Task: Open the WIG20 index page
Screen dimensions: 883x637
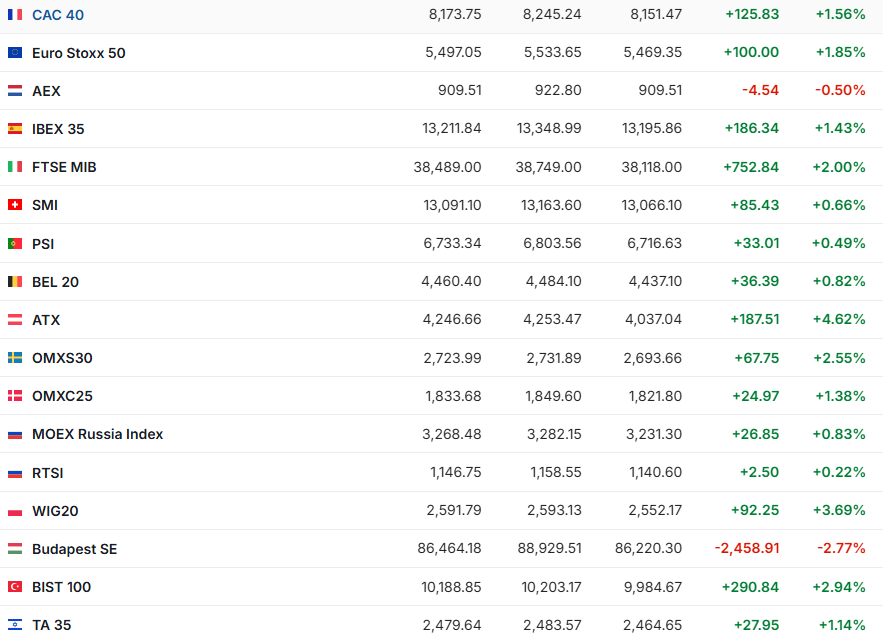Action: coord(55,511)
